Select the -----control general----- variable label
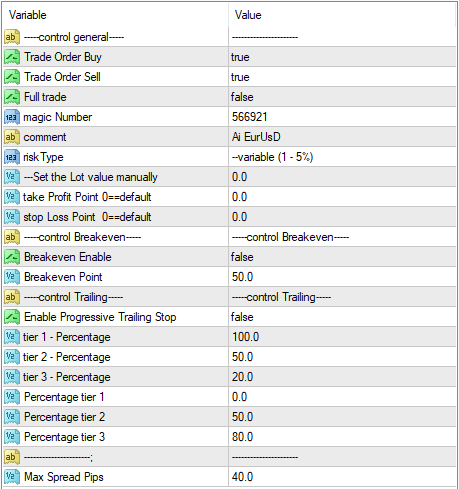Image resolution: width=459 pixels, height=489 pixels. (74, 37)
